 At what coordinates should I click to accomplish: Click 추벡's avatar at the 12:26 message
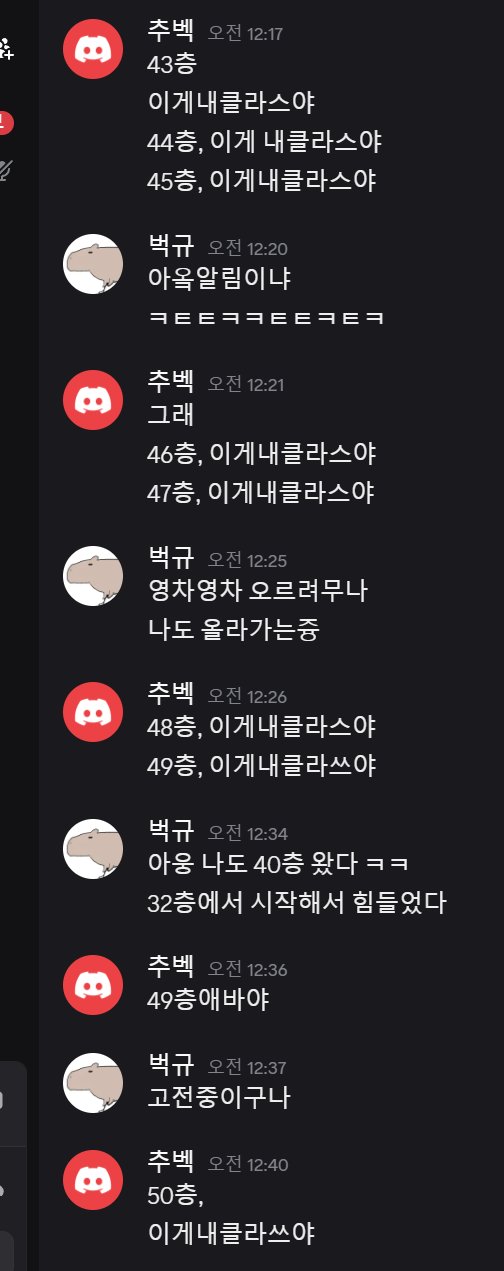(93, 711)
